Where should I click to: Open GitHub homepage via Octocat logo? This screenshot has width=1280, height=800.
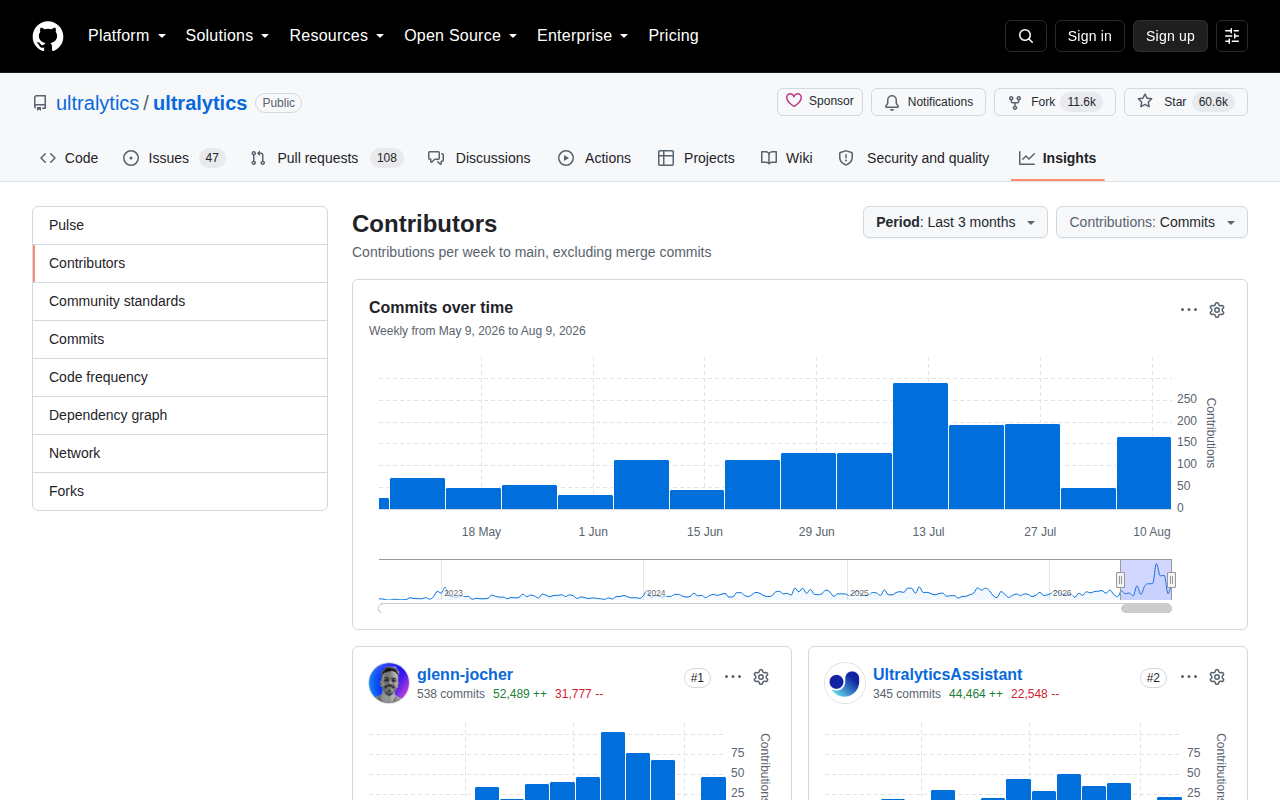point(48,36)
